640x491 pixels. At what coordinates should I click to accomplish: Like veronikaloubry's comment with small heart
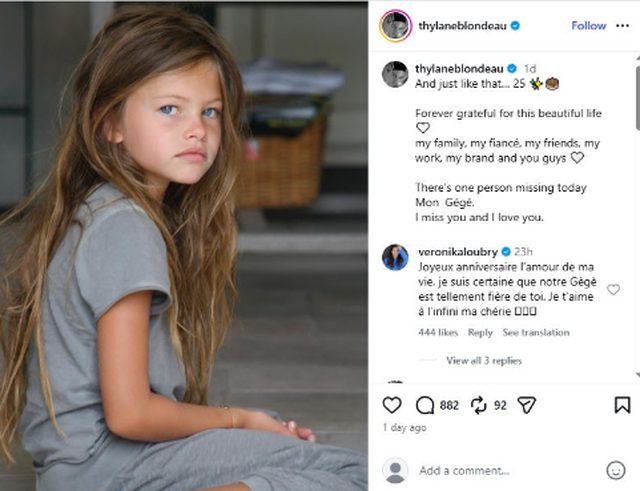613,289
